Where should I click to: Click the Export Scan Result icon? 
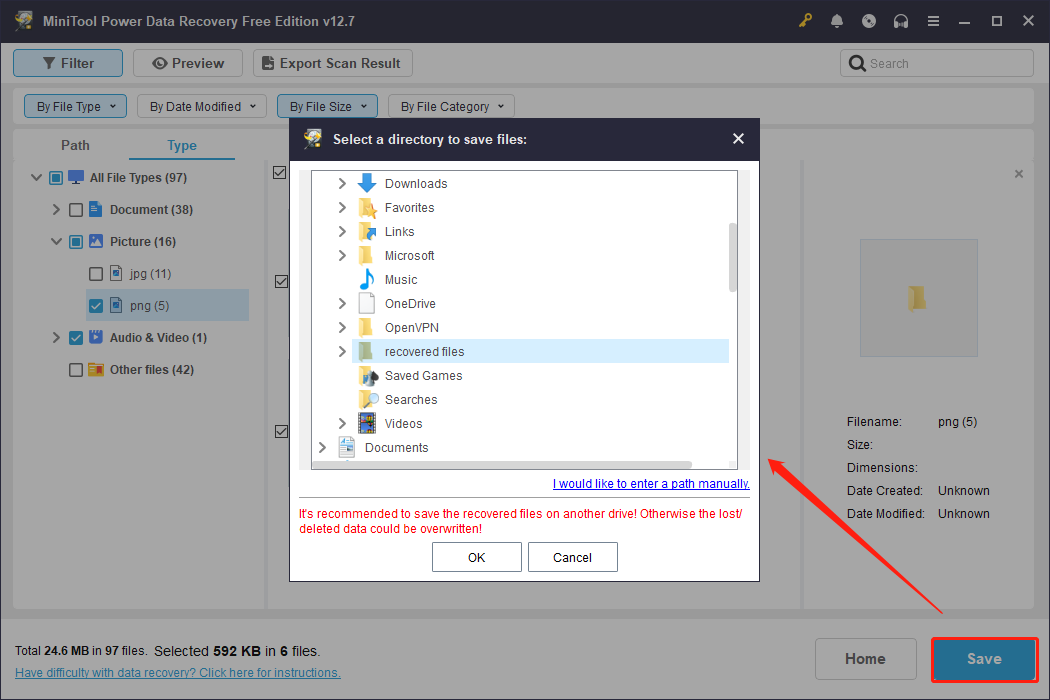(267, 62)
